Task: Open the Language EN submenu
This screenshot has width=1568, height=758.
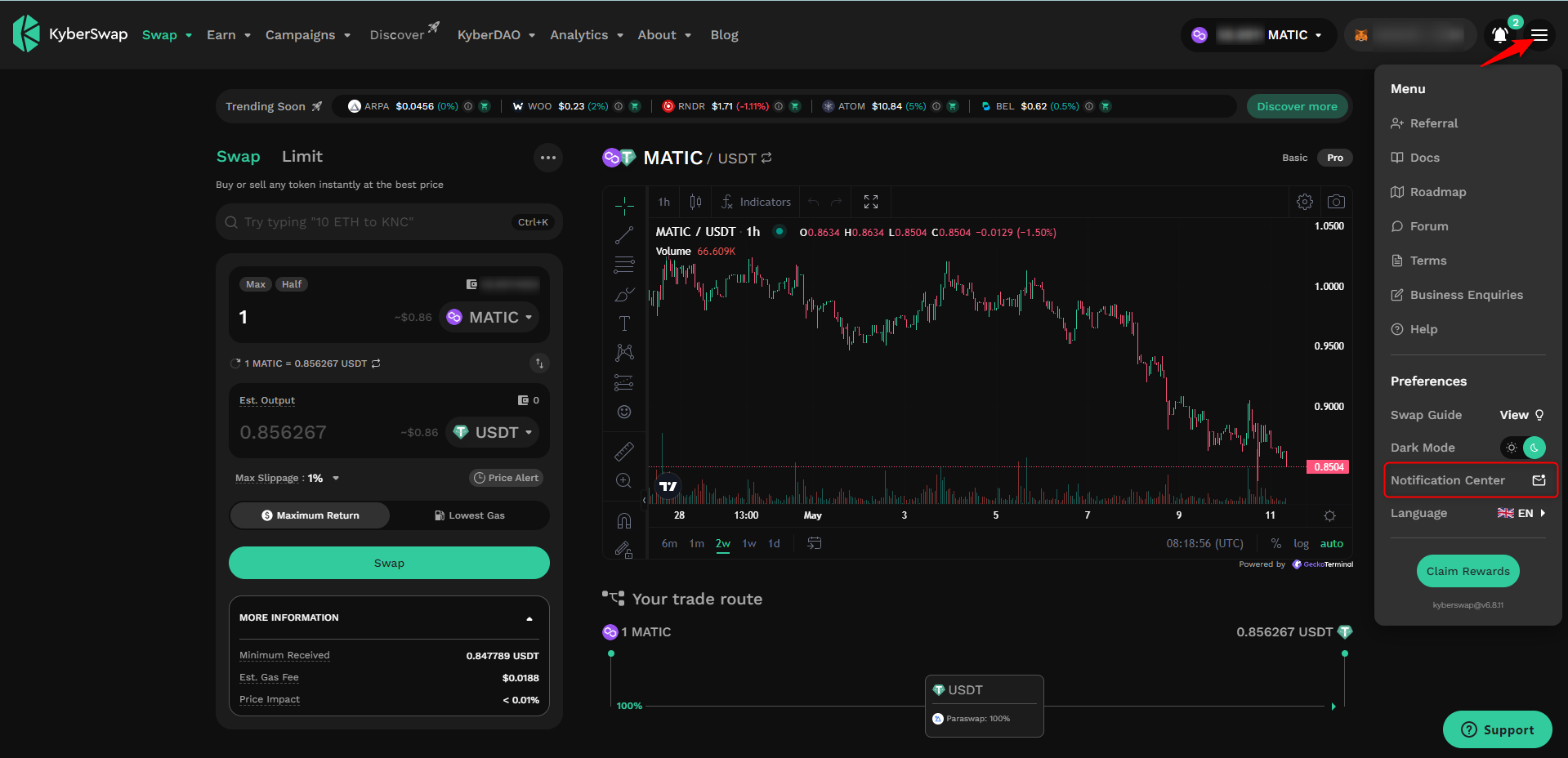Action: pos(1521,513)
